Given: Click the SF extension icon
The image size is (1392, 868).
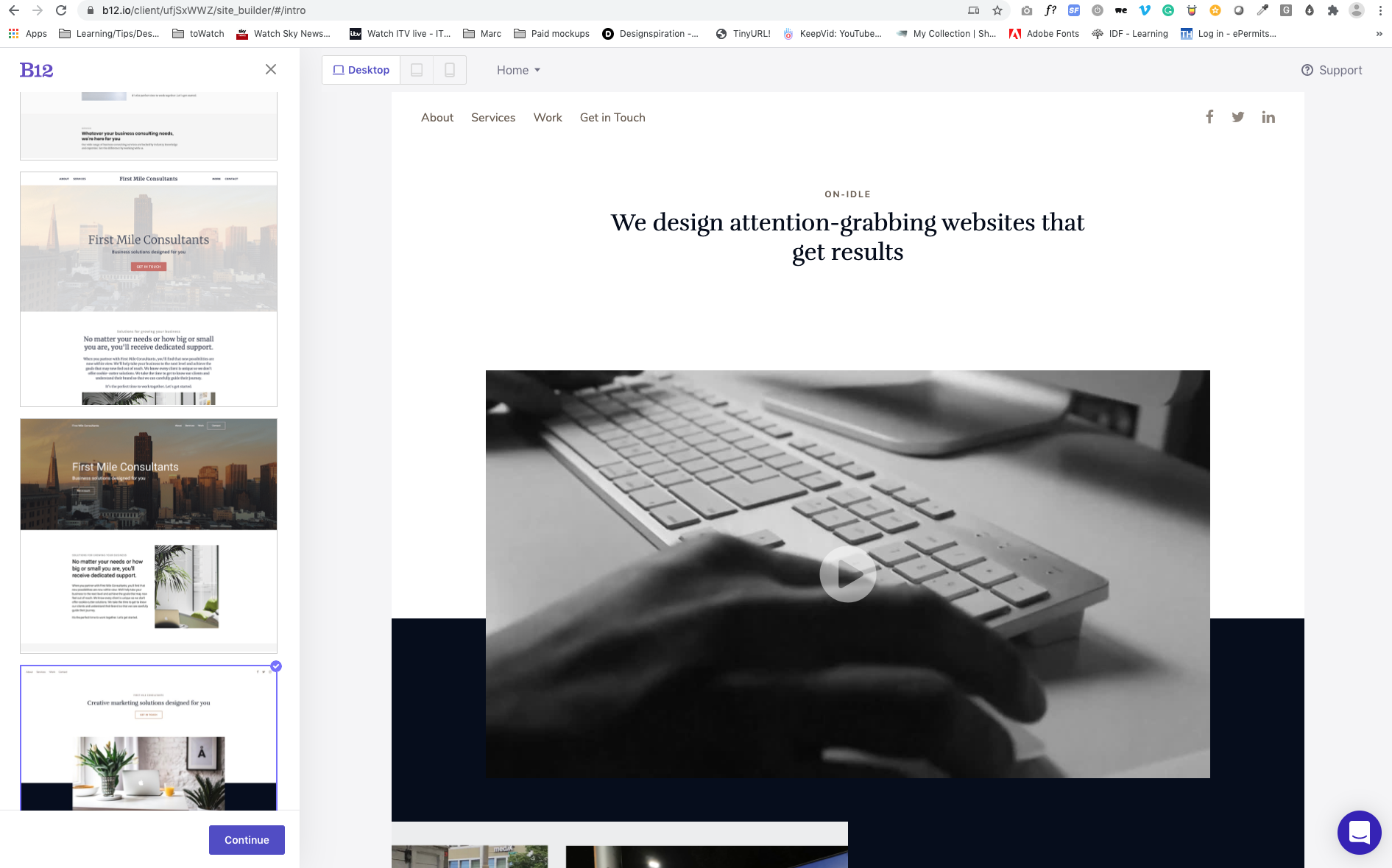Looking at the screenshot, I should pos(1074,10).
